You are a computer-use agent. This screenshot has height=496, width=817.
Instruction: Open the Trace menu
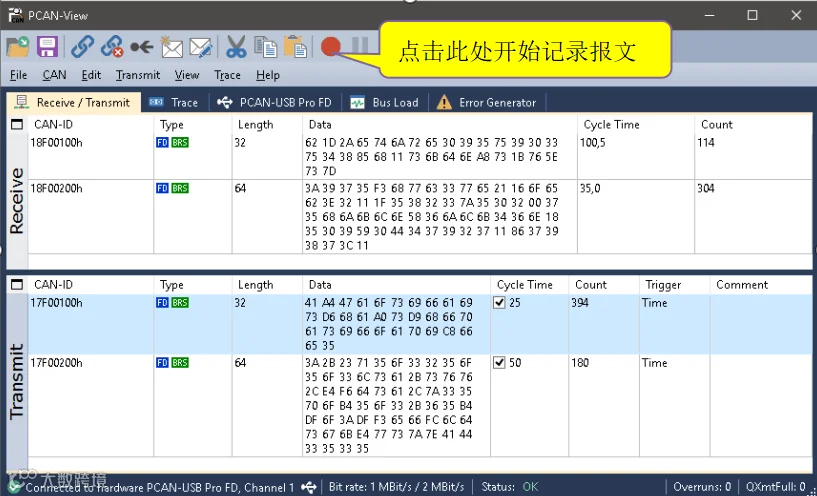tap(227, 75)
